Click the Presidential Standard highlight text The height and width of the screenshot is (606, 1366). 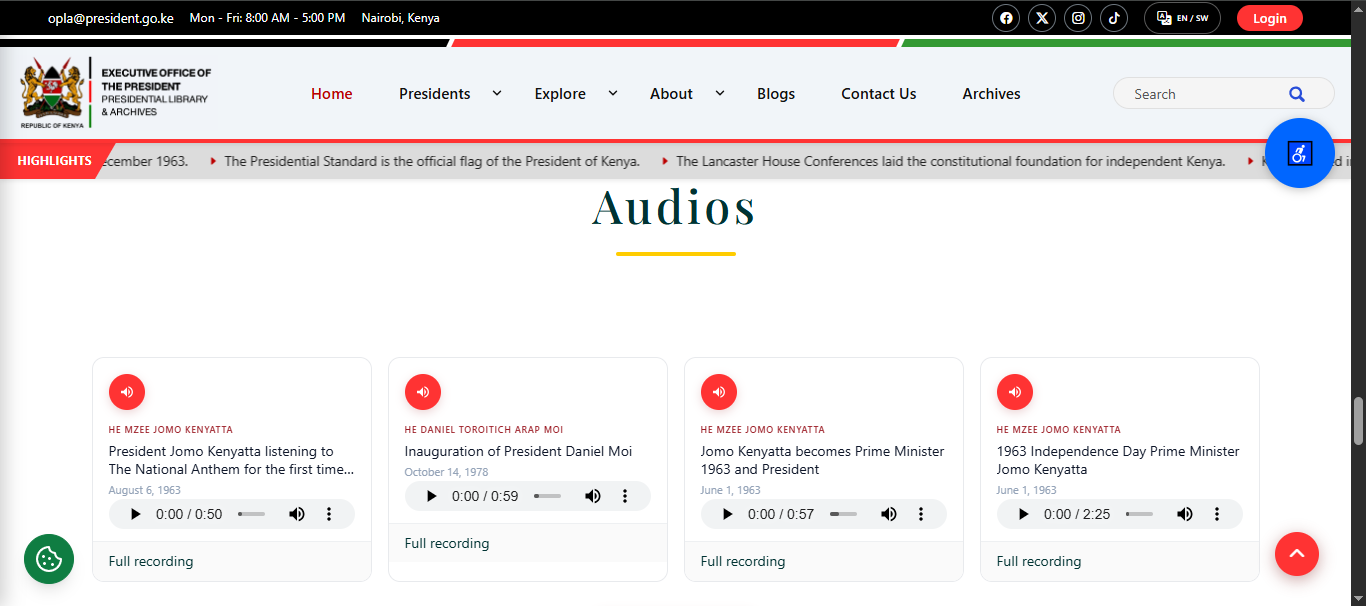(432, 161)
